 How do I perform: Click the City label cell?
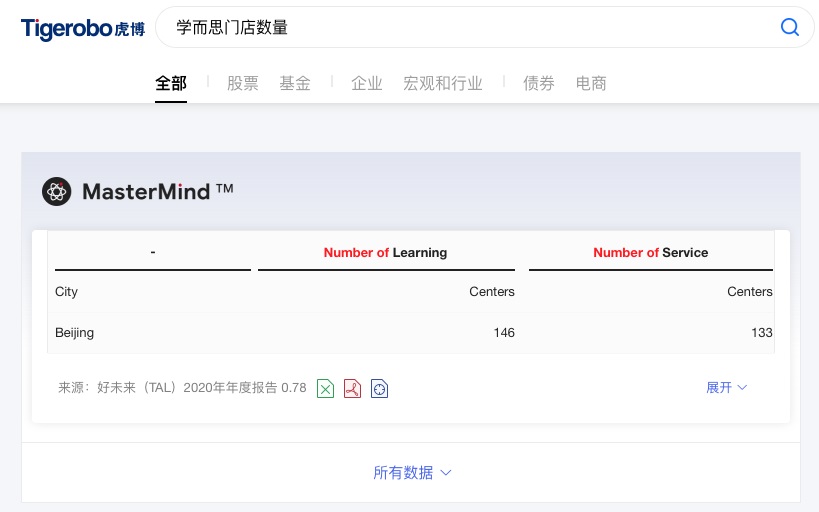[x=66, y=292]
